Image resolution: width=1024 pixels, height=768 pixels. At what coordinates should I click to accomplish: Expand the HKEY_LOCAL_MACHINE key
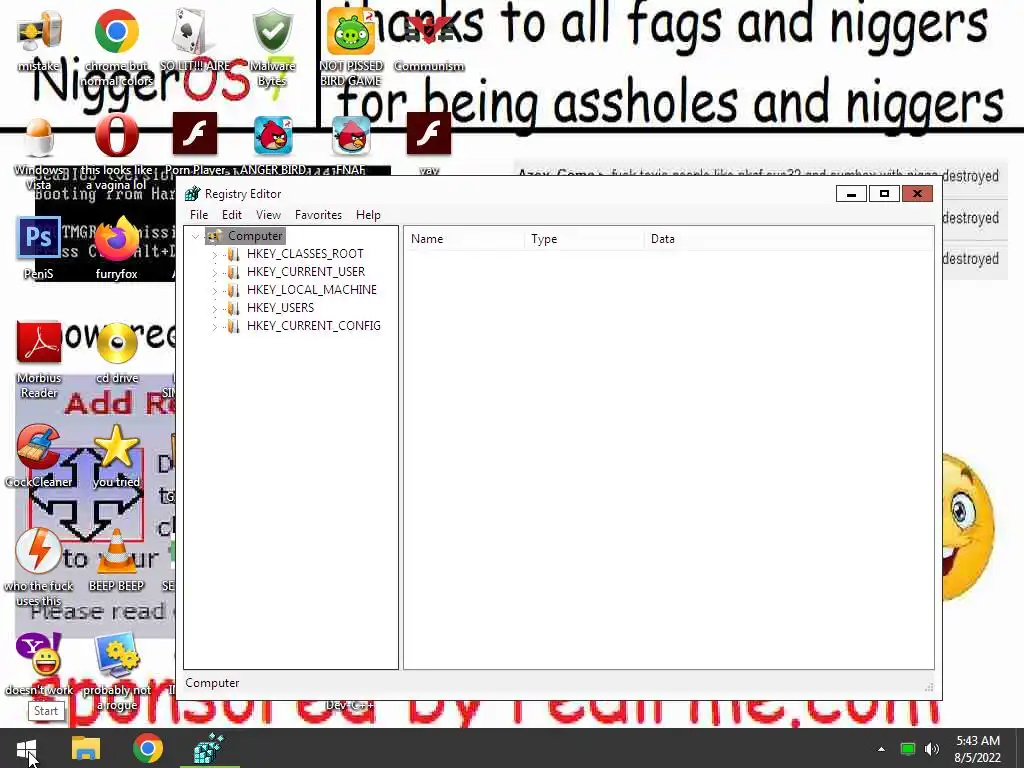point(214,291)
